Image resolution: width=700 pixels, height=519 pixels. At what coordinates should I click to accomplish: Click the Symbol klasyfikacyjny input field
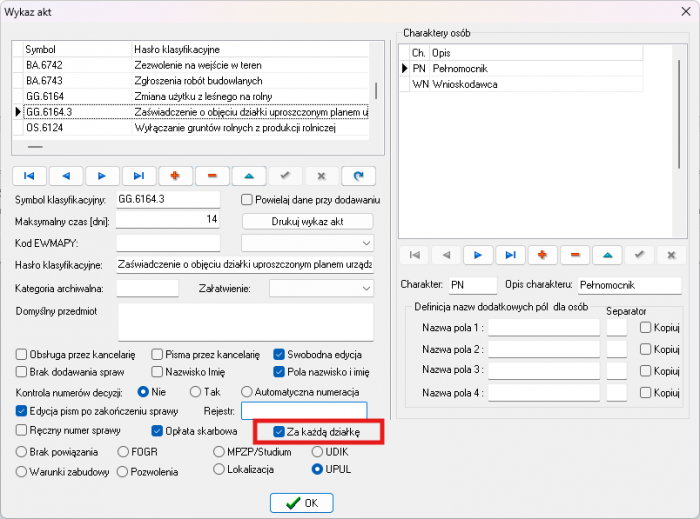click(x=168, y=199)
